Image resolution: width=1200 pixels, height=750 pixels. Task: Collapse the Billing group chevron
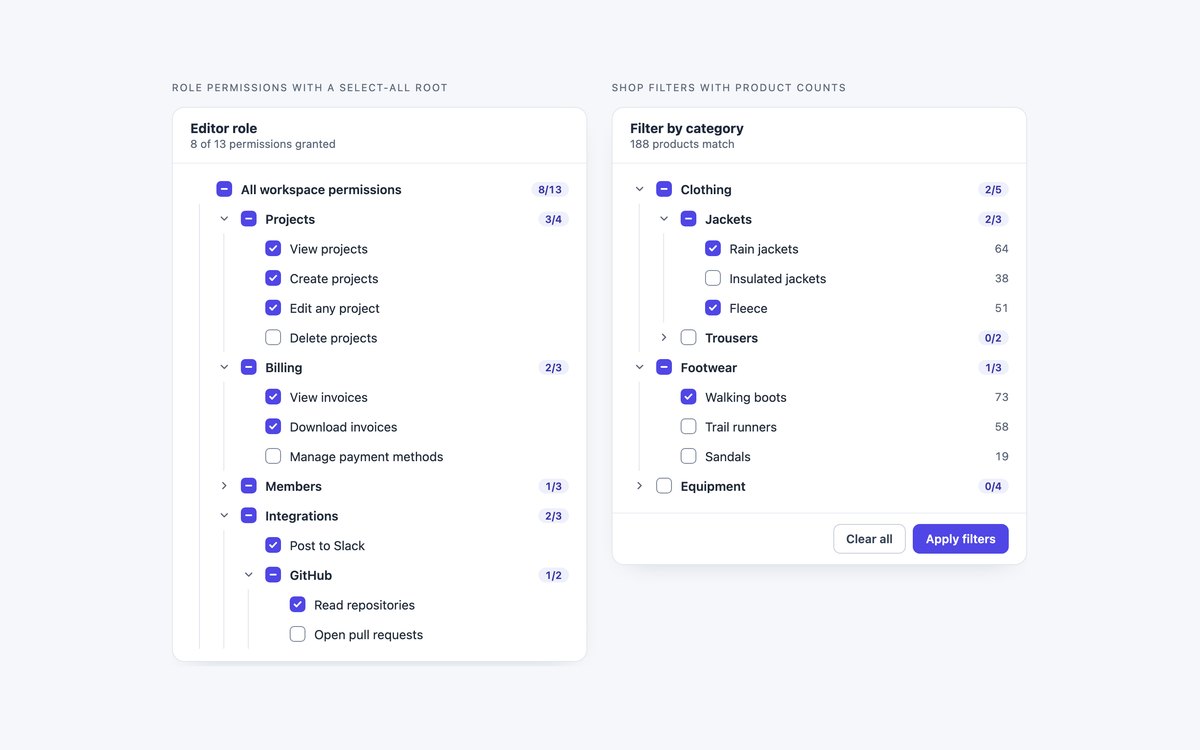224,367
